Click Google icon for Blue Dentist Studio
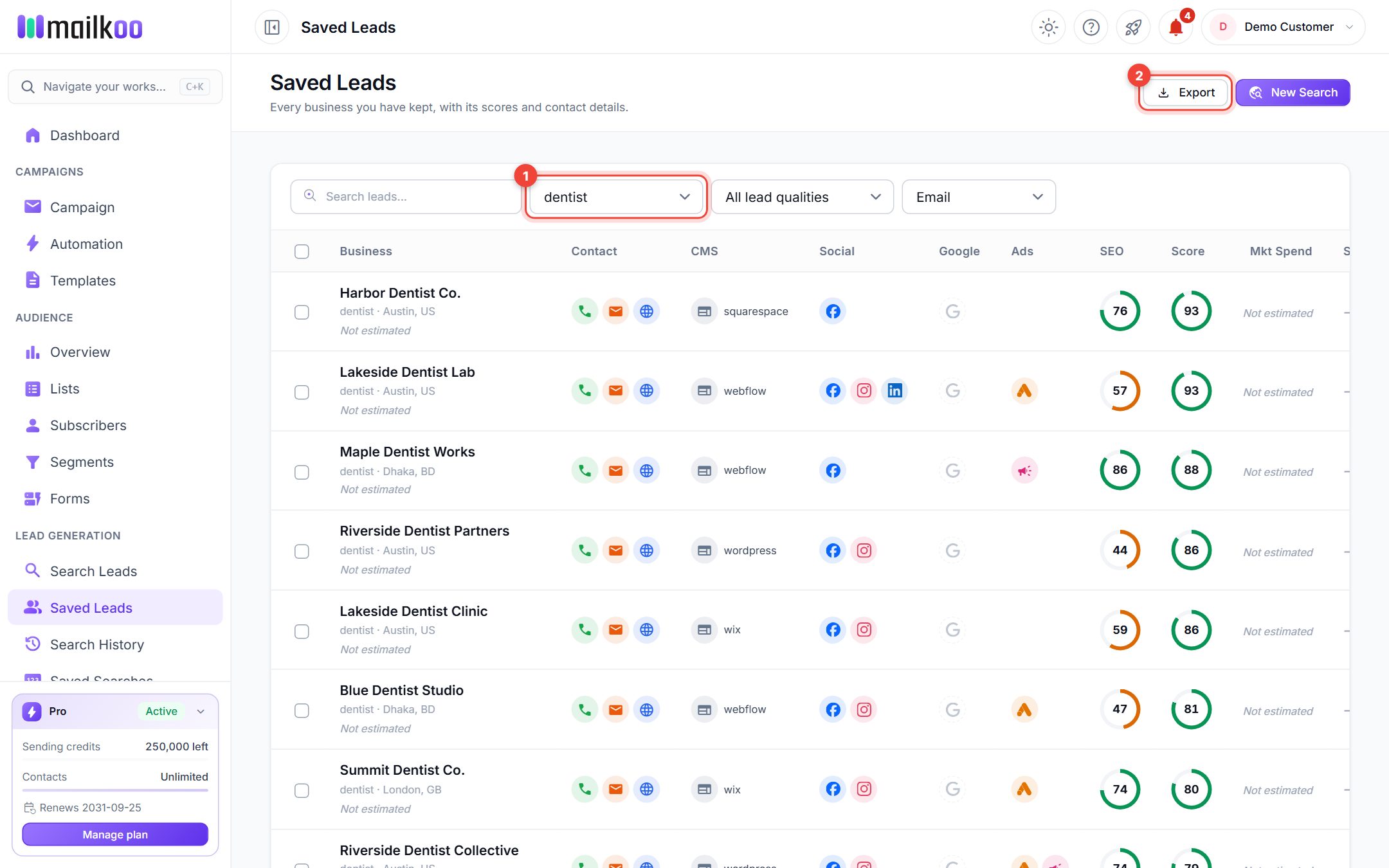This screenshot has width=1389, height=868. coord(952,710)
